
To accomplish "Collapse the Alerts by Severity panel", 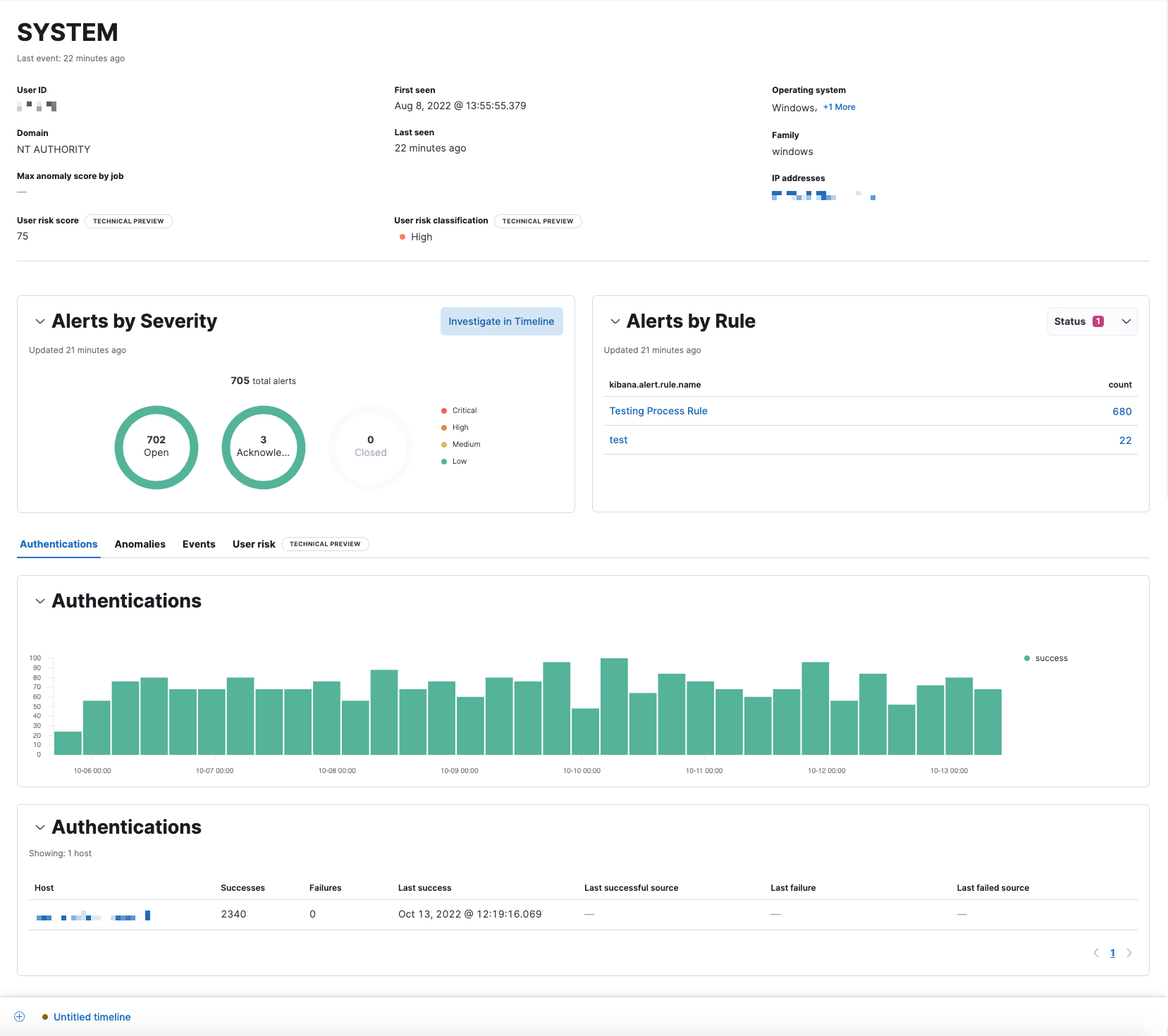I will pos(40,321).
